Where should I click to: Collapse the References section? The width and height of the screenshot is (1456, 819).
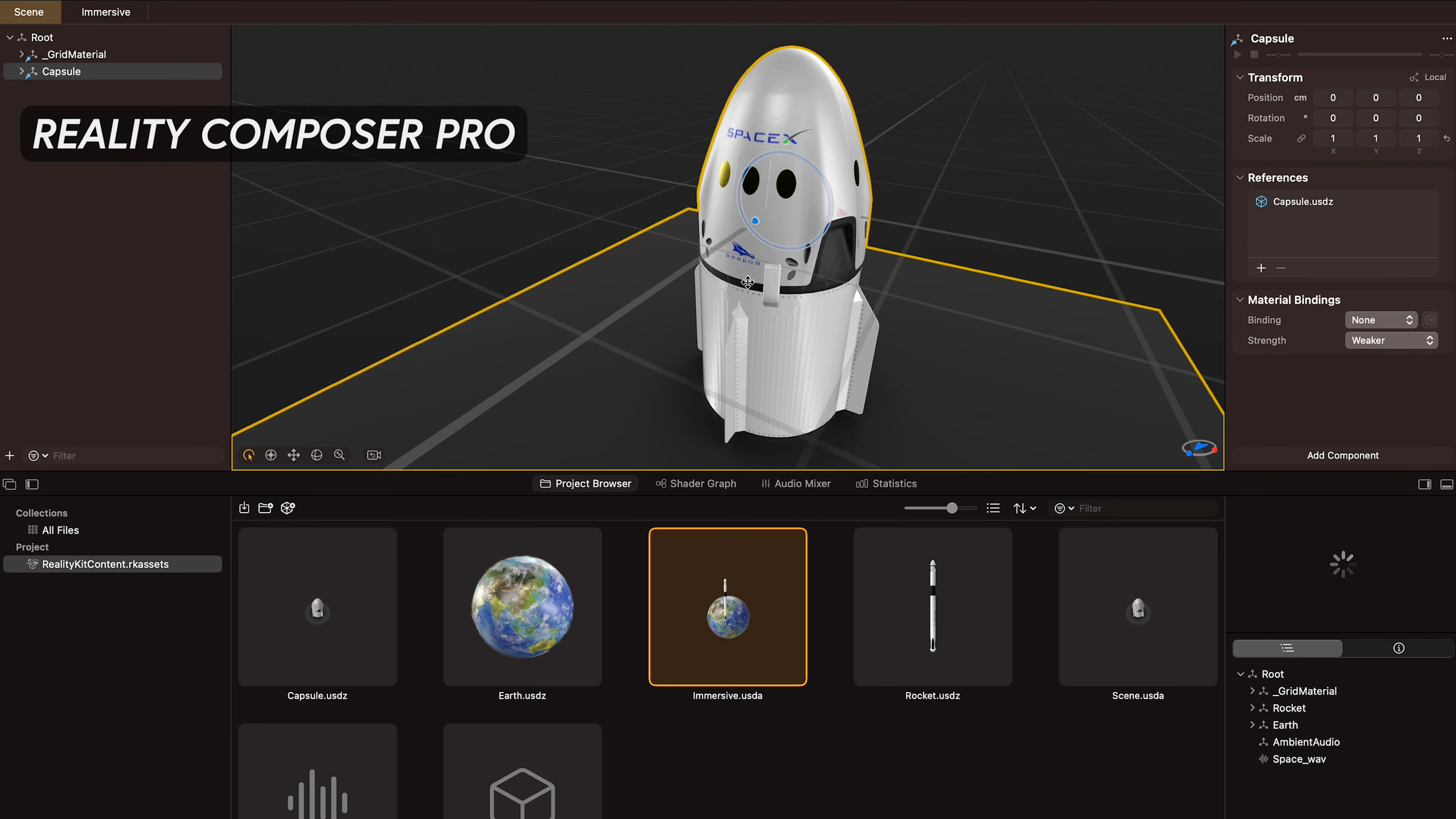pyautogui.click(x=1240, y=178)
